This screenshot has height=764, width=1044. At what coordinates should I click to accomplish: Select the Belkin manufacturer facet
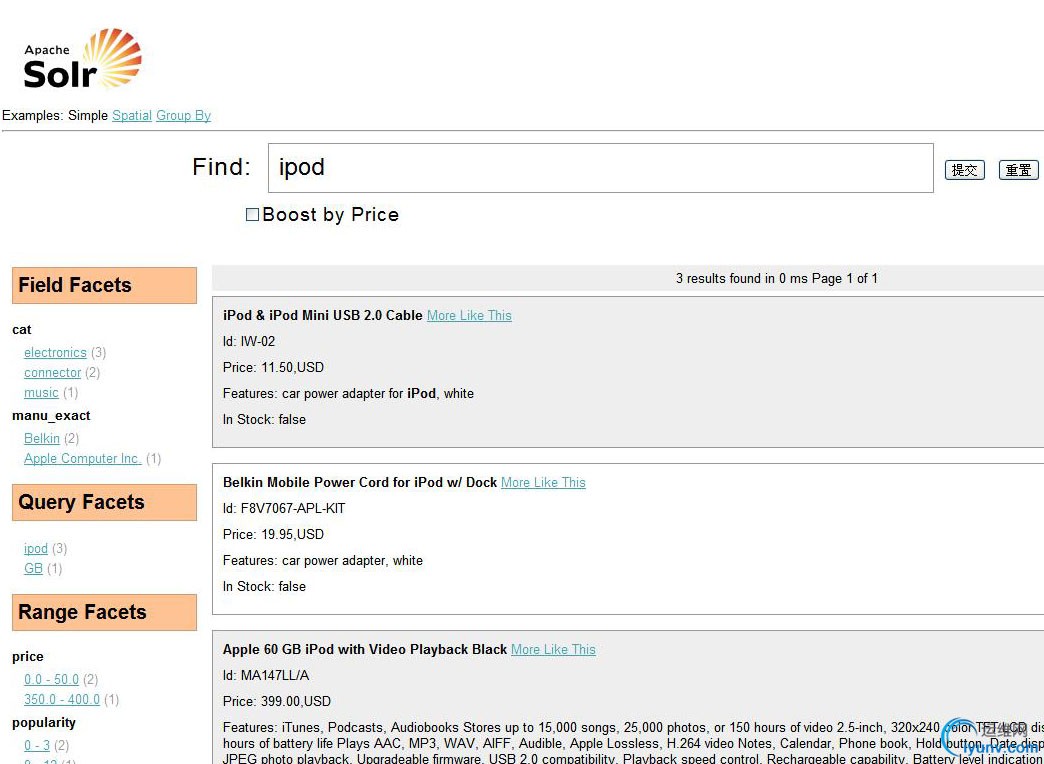point(42,438)
